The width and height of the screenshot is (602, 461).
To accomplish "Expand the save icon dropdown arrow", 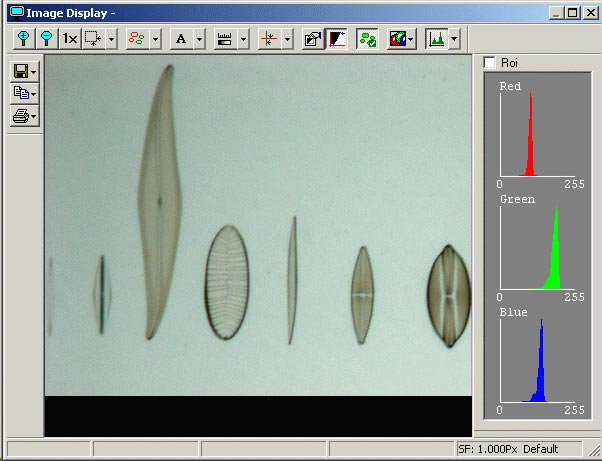I will [x=35, y=72].
